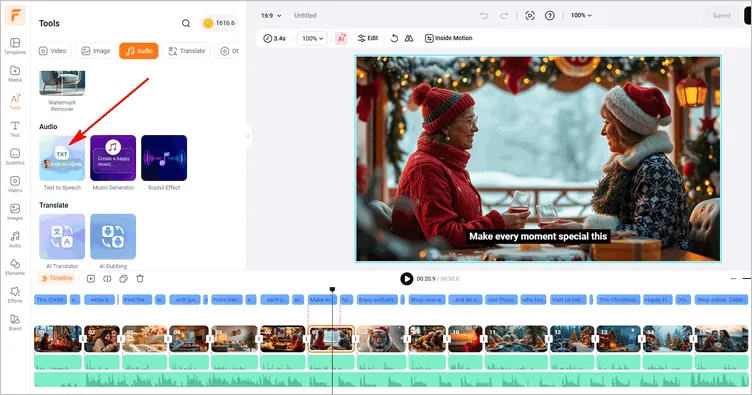
Task: Select the 'Enjoy exclusiv...' subtitle clip
Action: (x=377, y=300)
